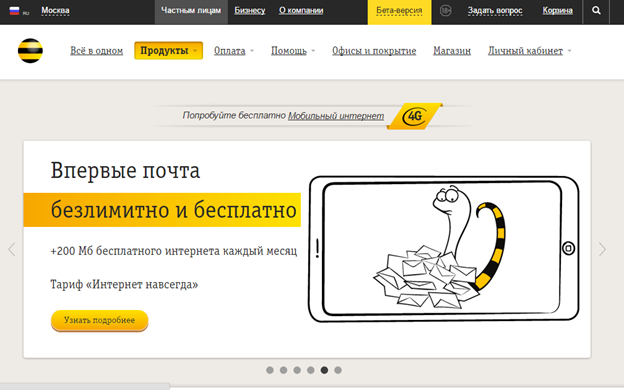The image size is (624, 390).
Task: Click the snake on phone illustration
Action: [x=444, y=249]
